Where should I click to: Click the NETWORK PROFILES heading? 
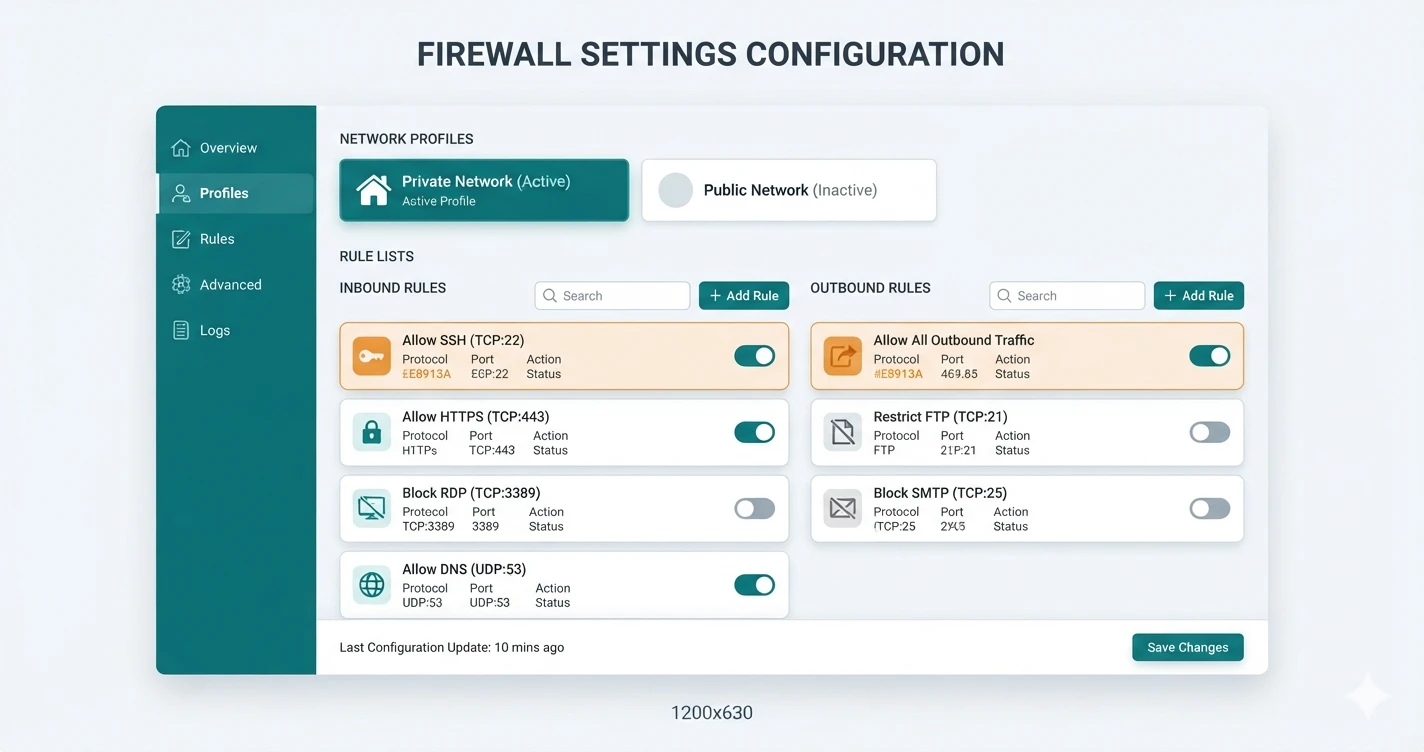pyautogui.click(x=407, y=139)
